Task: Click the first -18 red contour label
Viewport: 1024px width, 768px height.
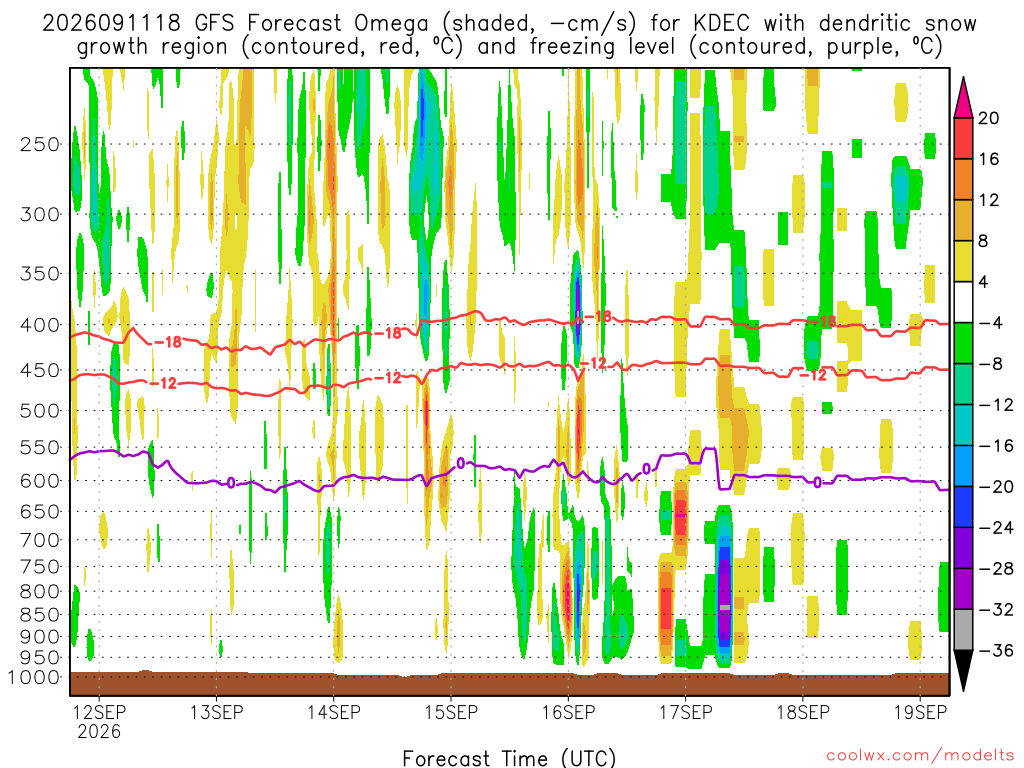Action: [x=167, y=342]
